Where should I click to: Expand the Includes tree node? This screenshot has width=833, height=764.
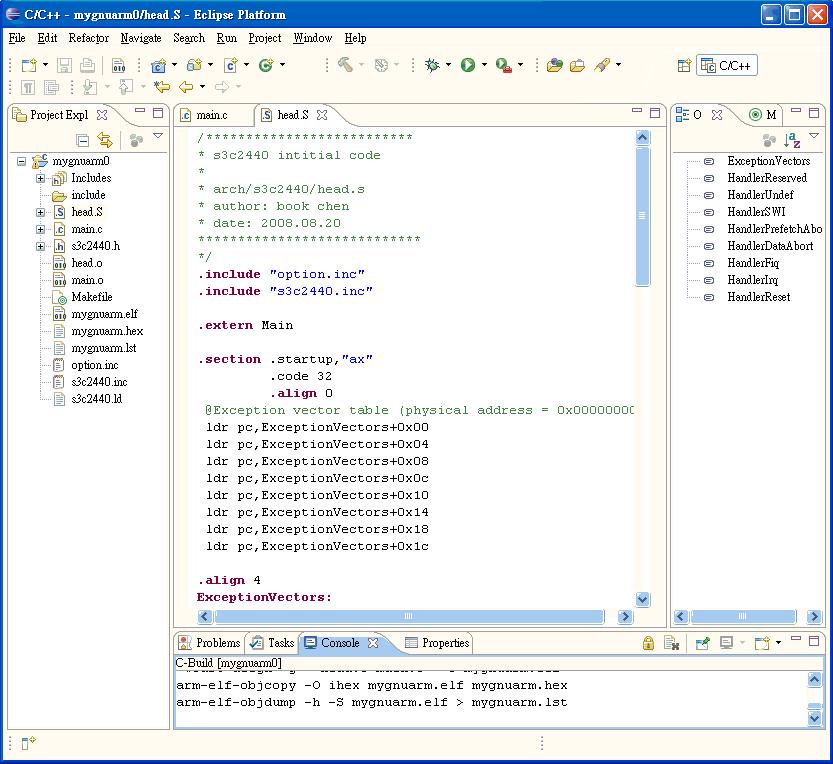coord(41,178)
